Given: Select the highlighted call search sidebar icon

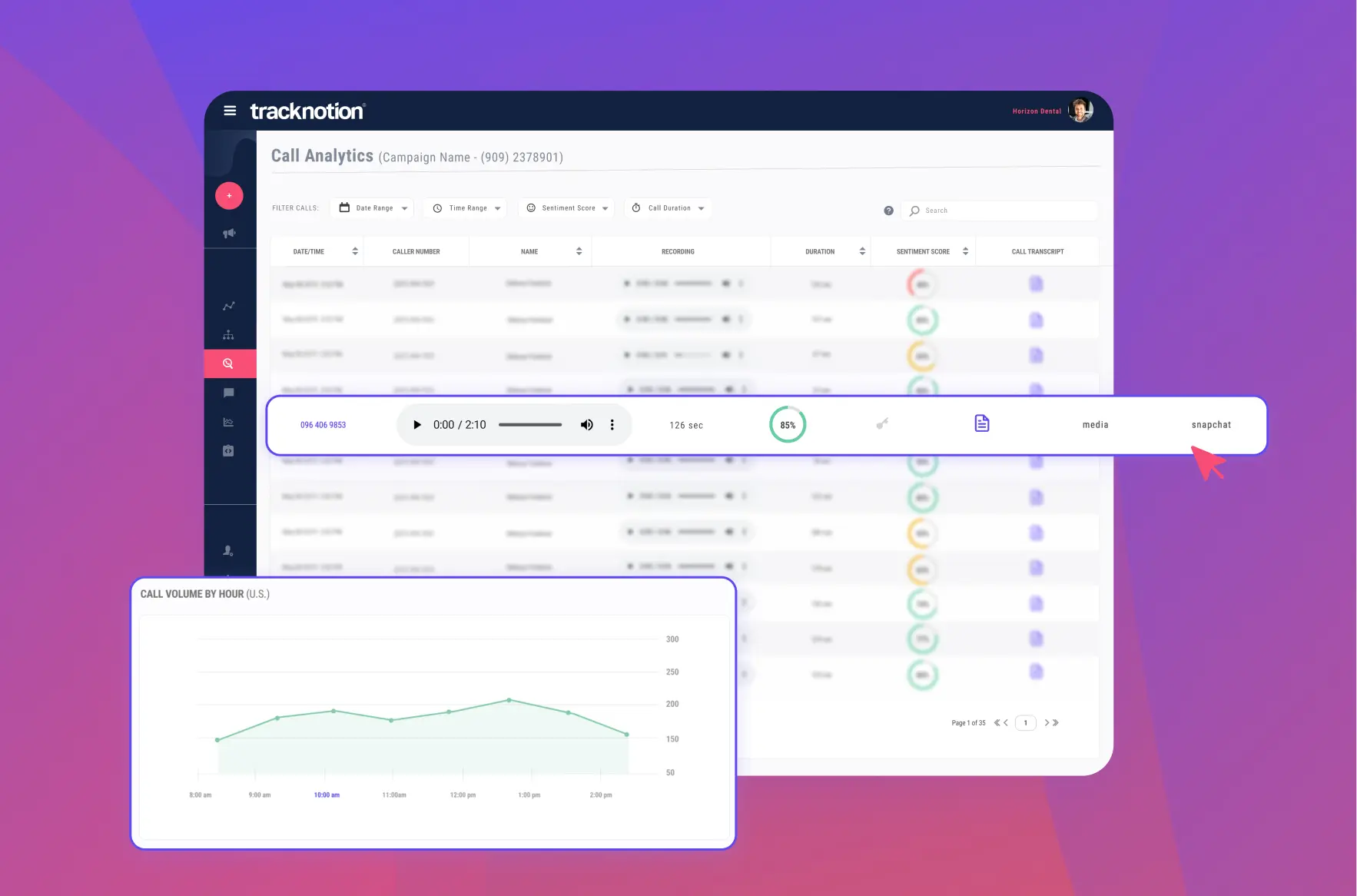Looking at the screenshot, I should tap(228, 363).
